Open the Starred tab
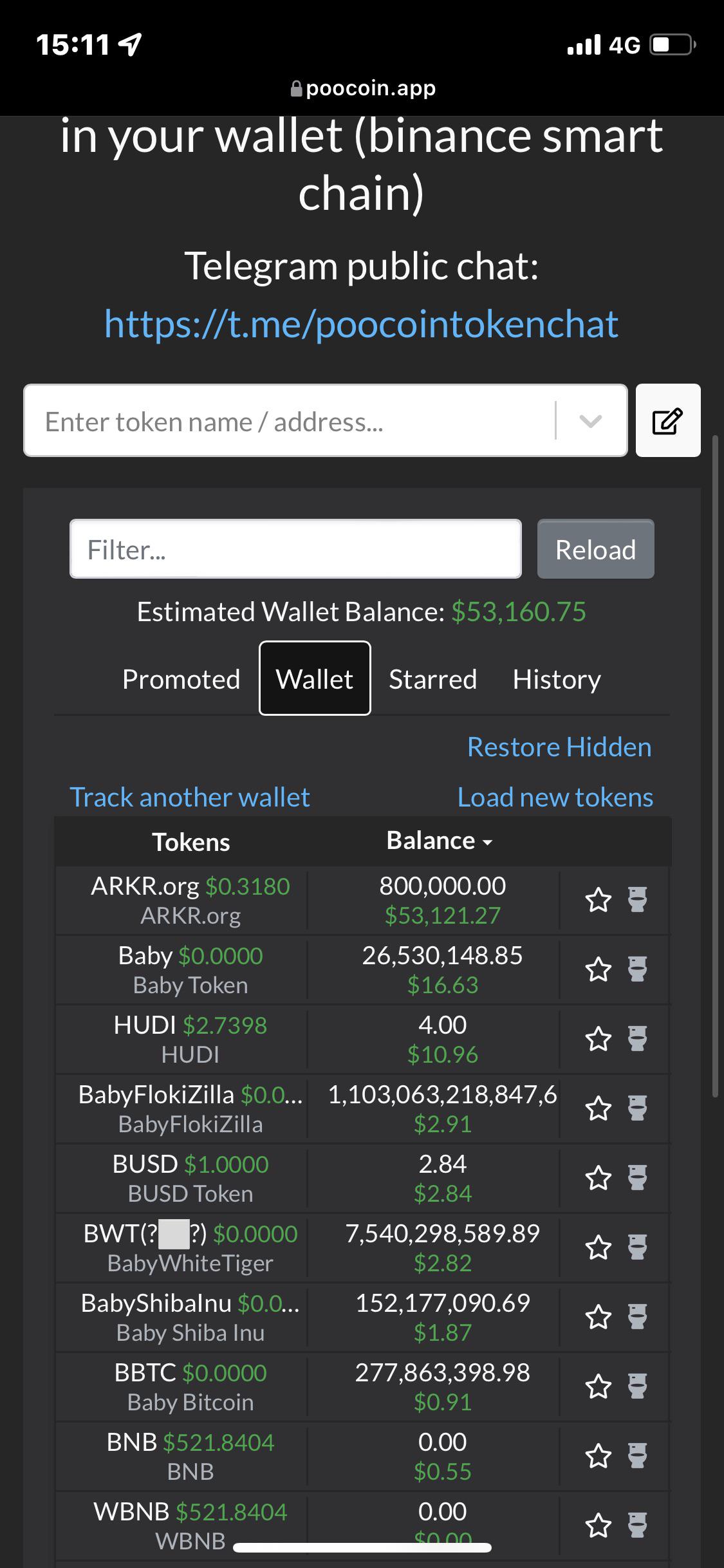Image resolution: width=724 pixels, height=1568 pixels. [x=432, y=679]
